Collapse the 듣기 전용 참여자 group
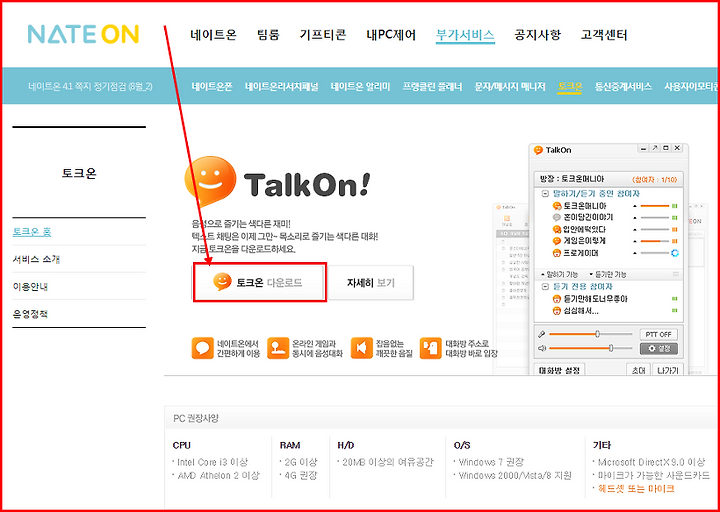The image size is (720, 512). [x=545, y=287]
